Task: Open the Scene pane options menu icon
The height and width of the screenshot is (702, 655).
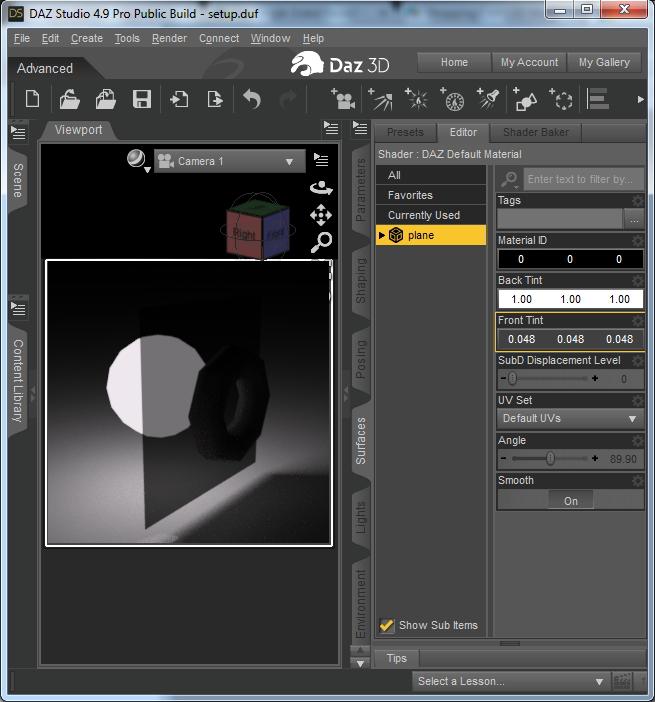Action: click(x=18, y=133)
